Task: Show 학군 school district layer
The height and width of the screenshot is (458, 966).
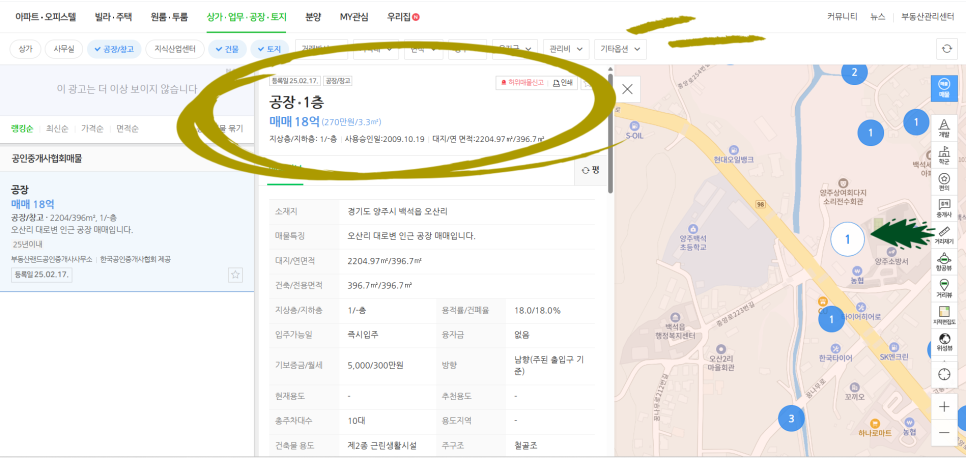Action: (x=943, y=154)
